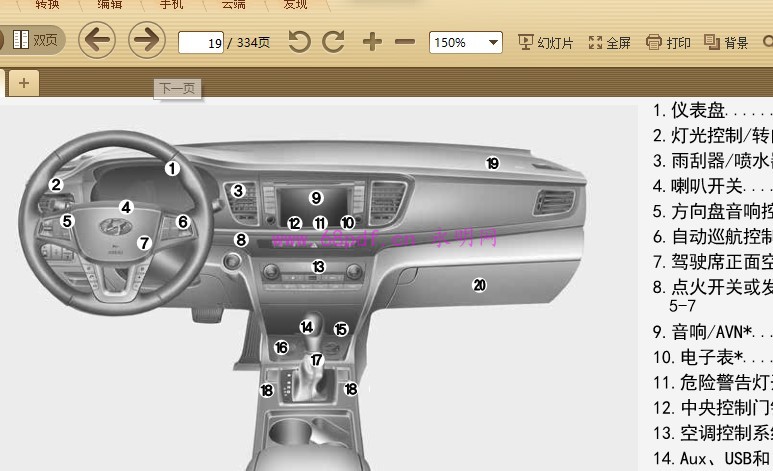Open the 编辑 menu tab
The height and width of the screenshot is (471, 773).
tap(109, 5)
